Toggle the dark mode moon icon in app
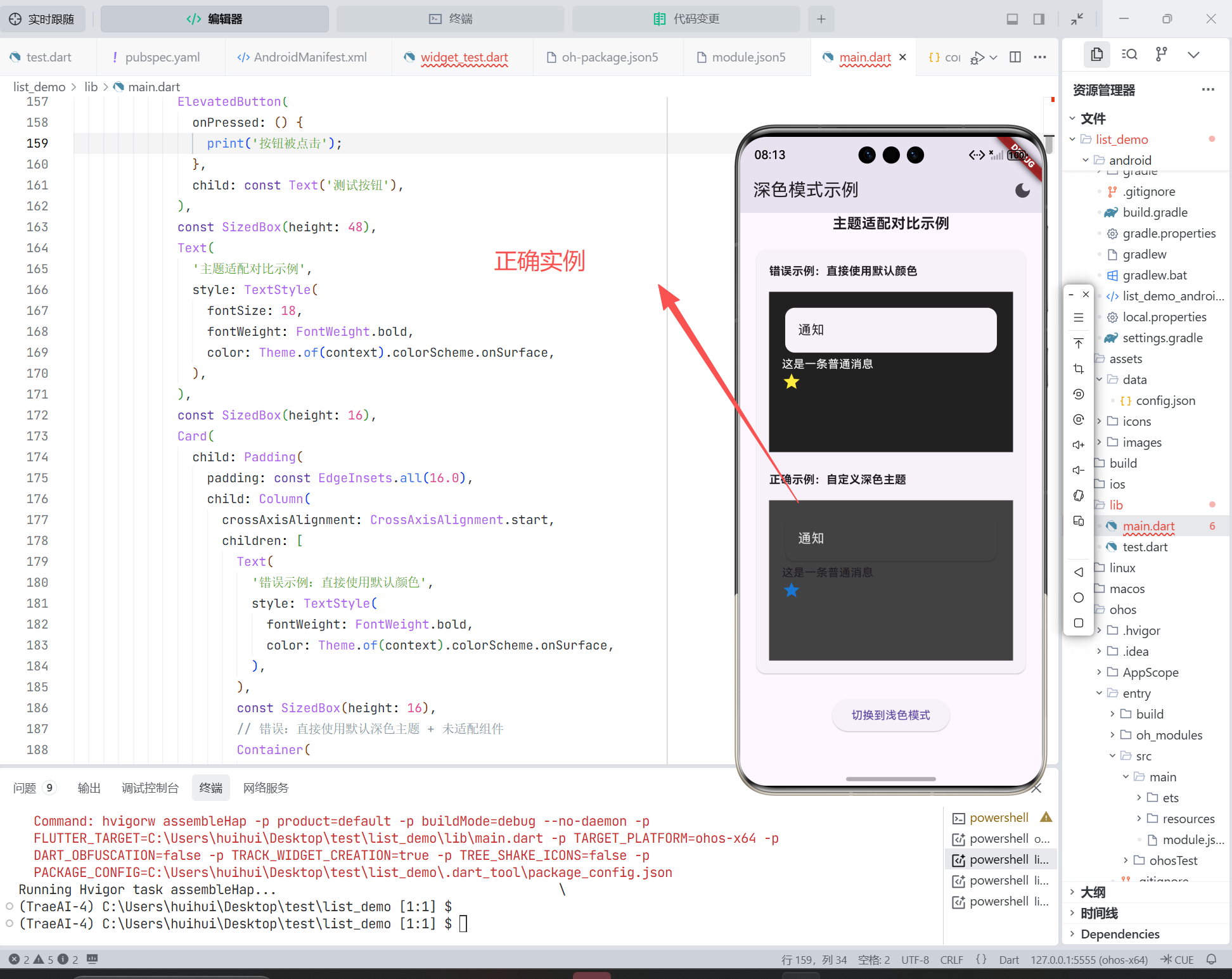 tap(1022, 190)
